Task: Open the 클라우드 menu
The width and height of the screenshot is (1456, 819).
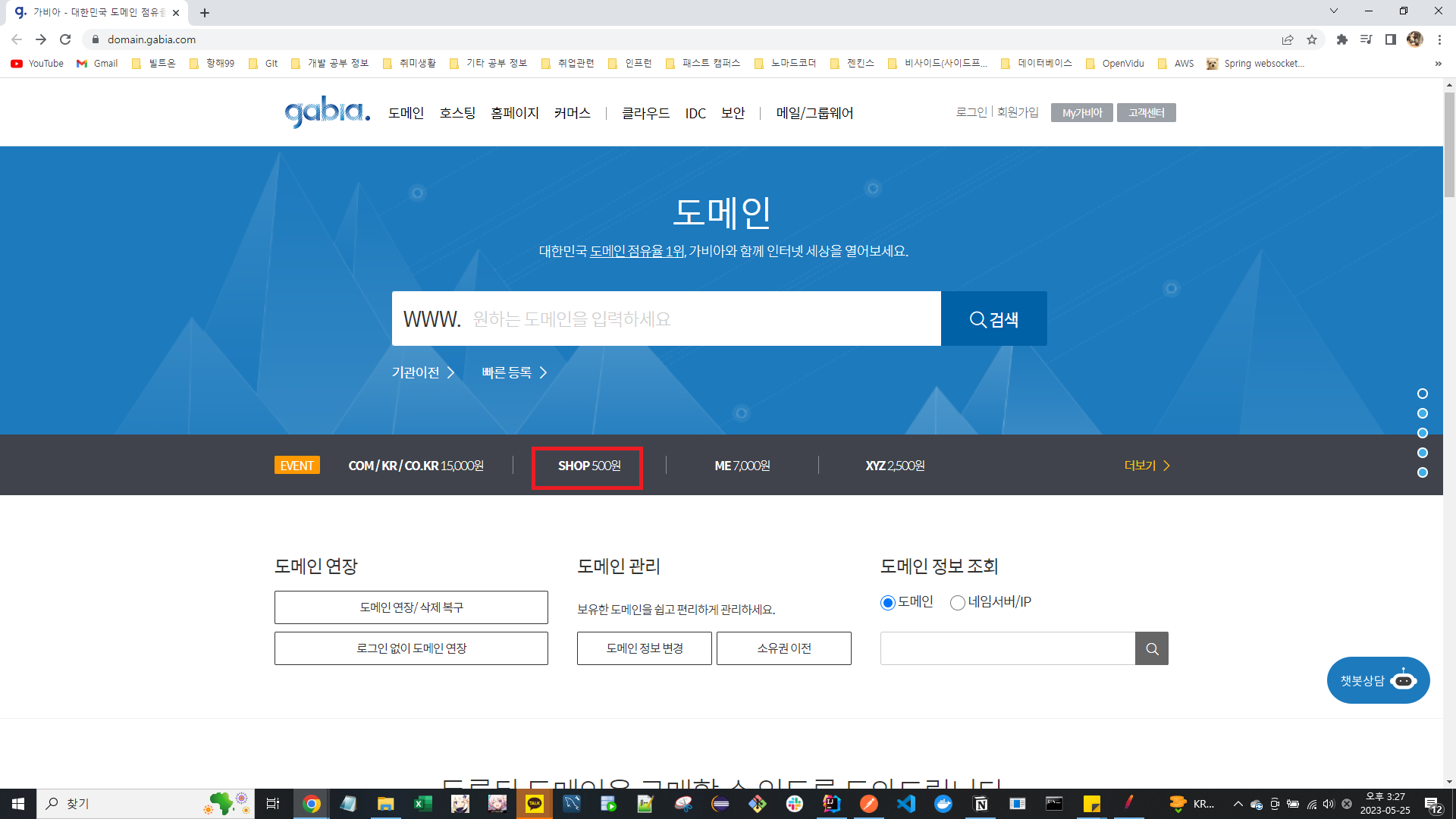Action: pos(646,113)
